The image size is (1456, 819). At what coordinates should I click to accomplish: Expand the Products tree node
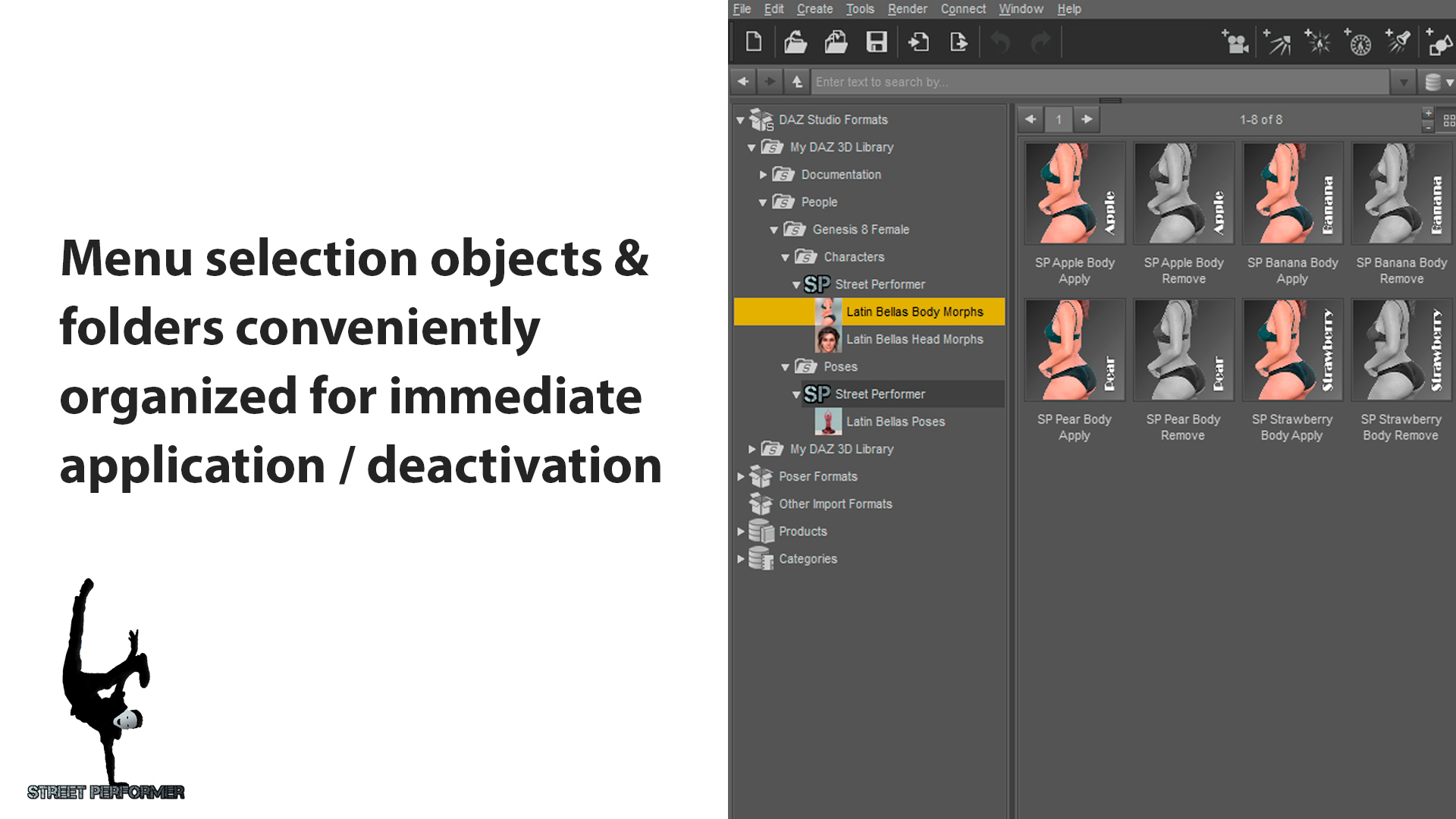point(741,532)
